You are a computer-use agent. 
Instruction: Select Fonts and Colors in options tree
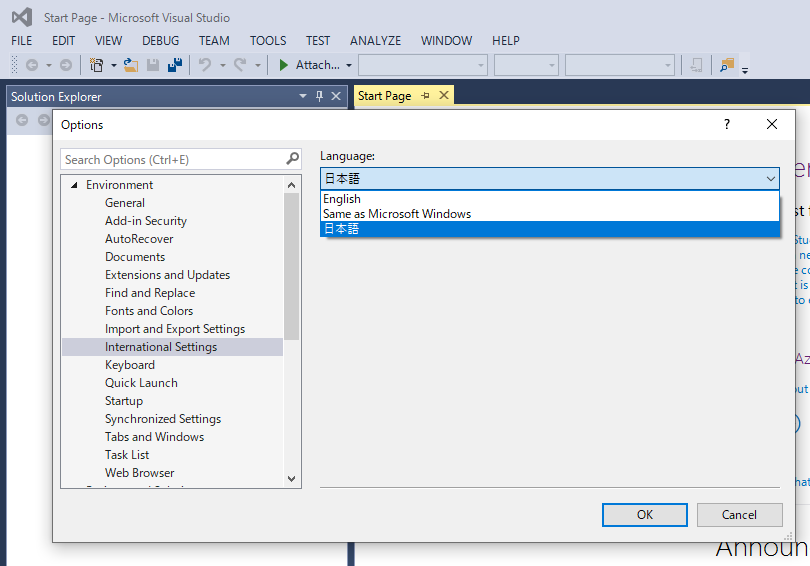[149, 311]
